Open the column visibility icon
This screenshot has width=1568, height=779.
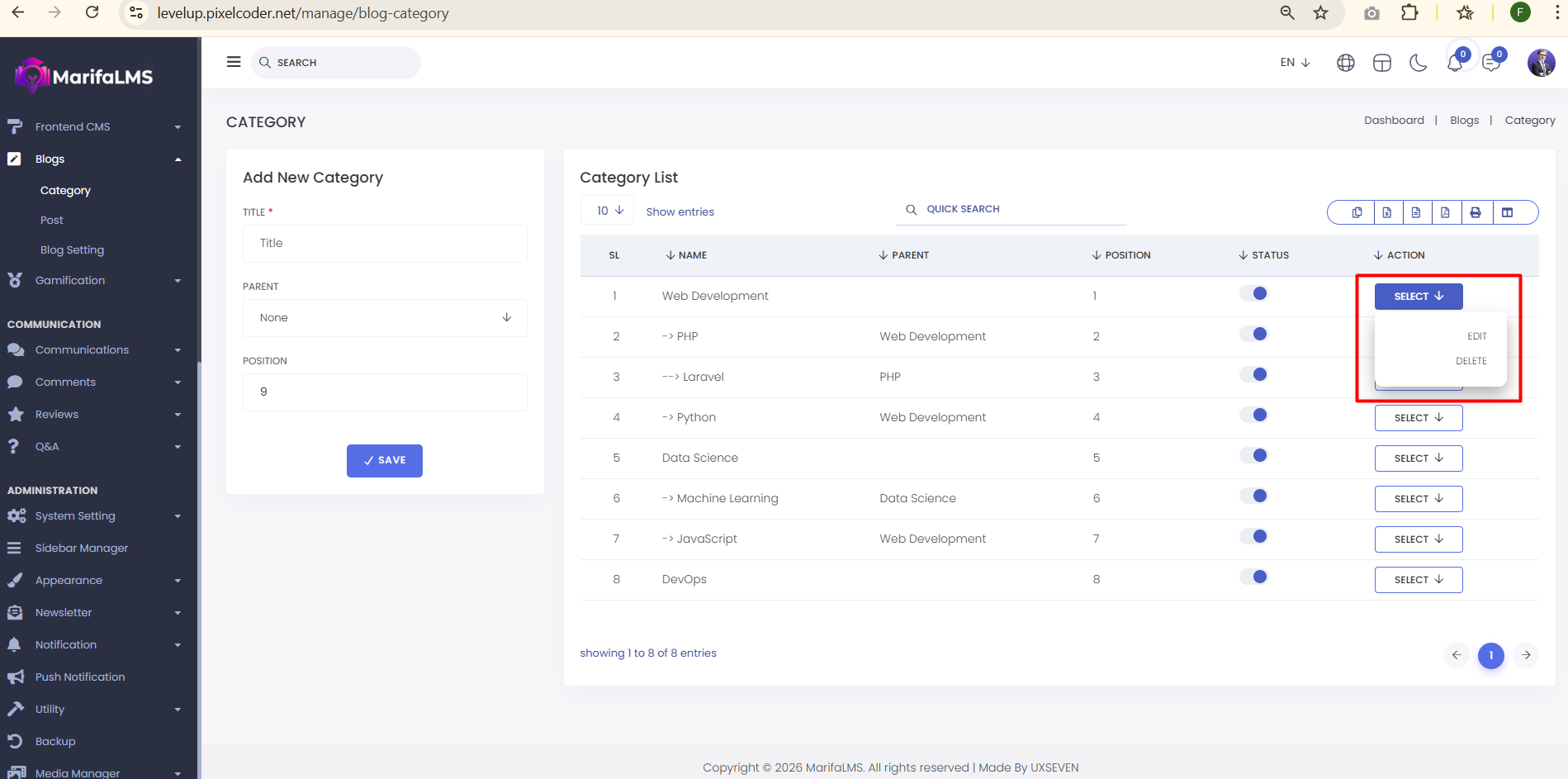(x=1507, y=212)
